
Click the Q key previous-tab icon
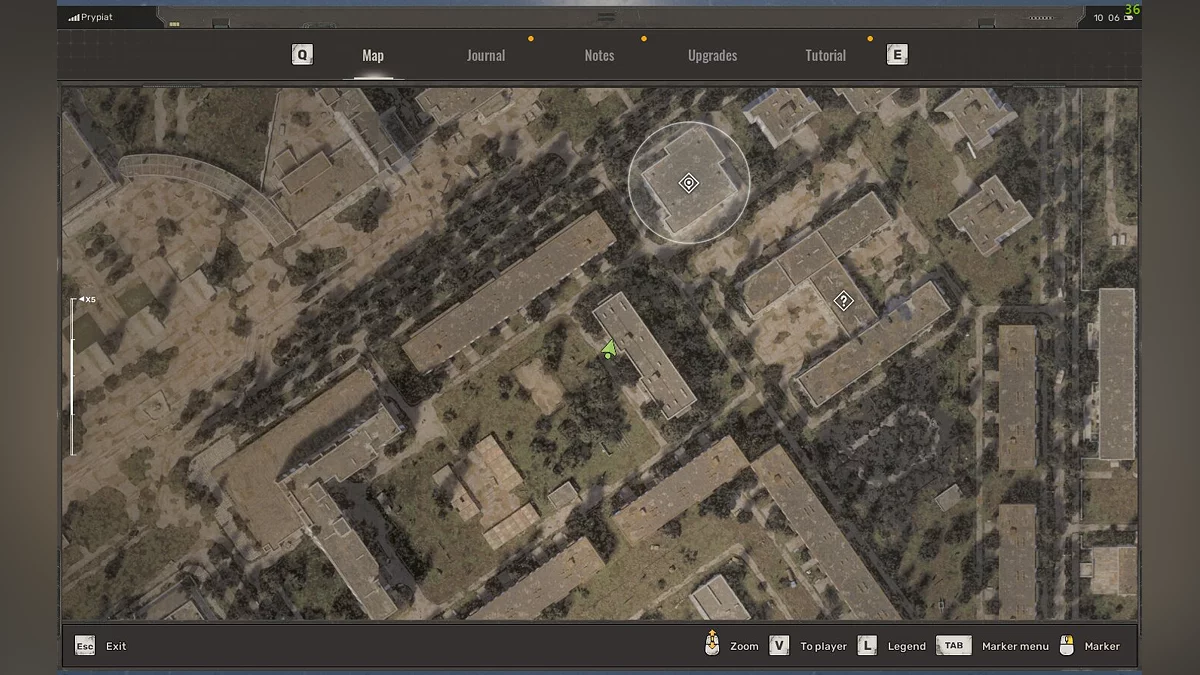(x=302, y=55)
